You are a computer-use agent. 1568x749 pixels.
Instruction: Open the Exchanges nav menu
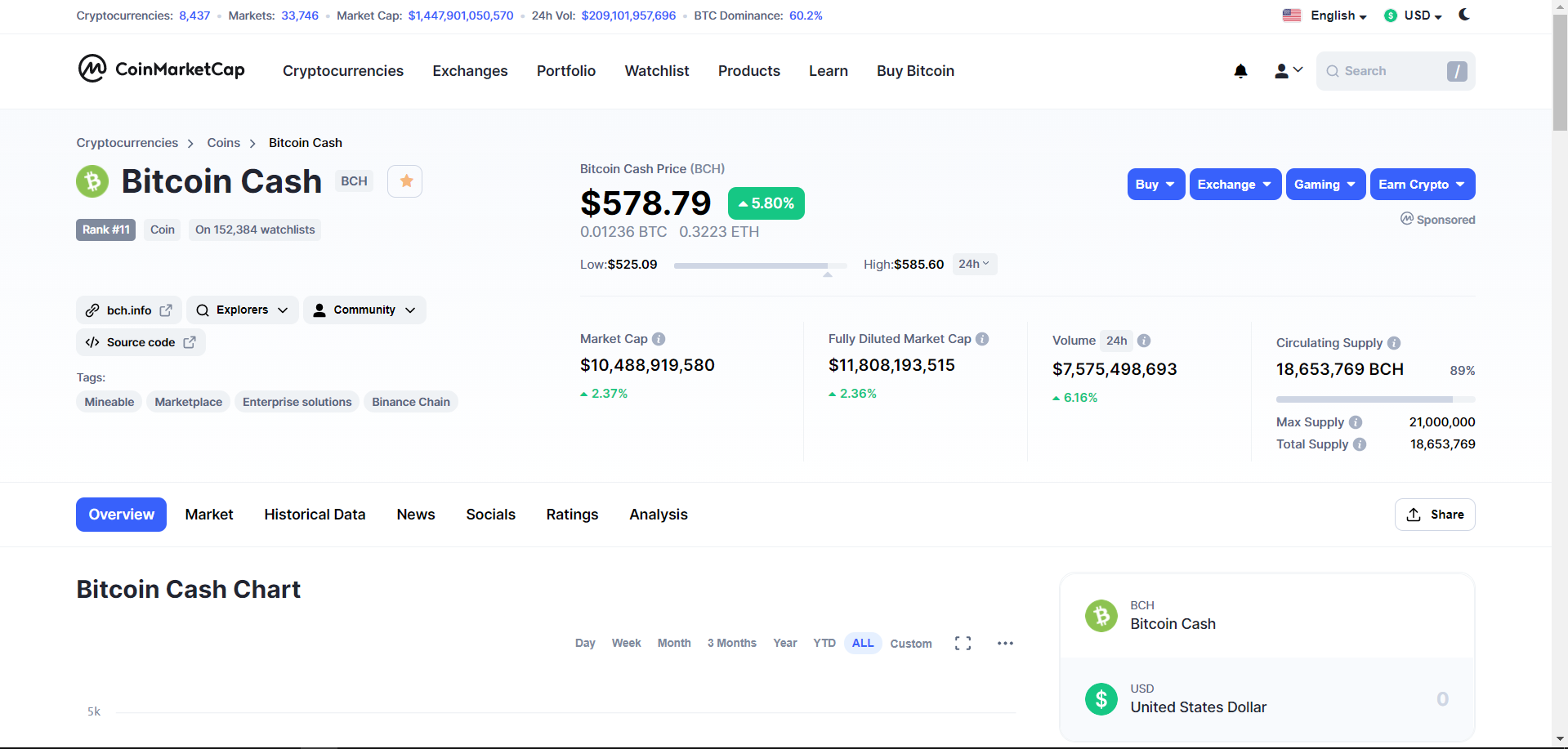[x=470, y=71]
